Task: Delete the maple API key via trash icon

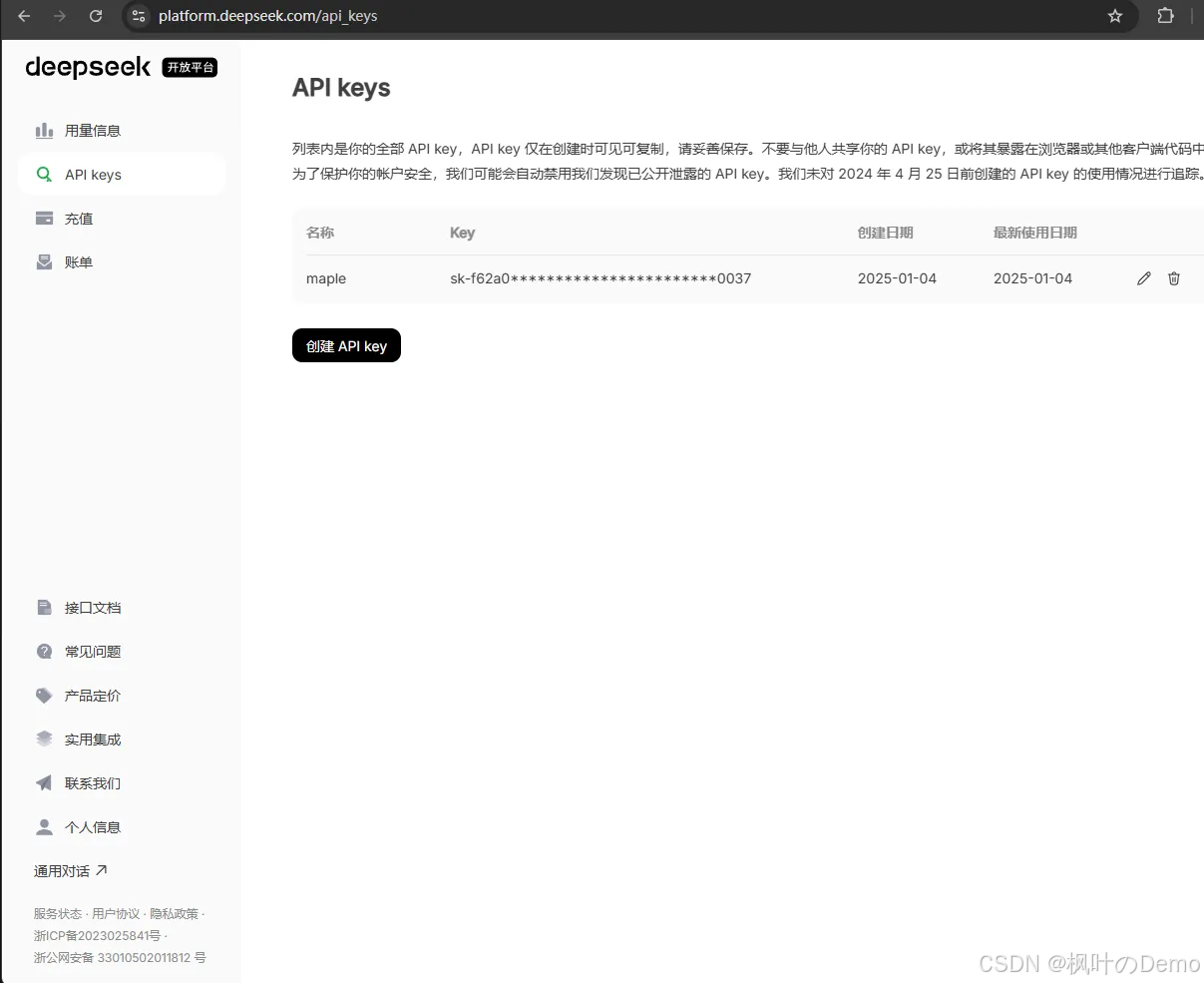Action: [1173, 278]
